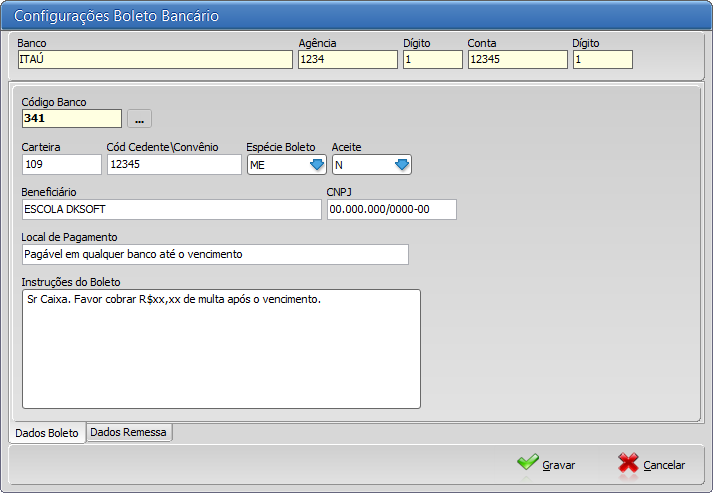
Task: Expand the Aceite dropdown arrow
Action: tap(402, 165)
